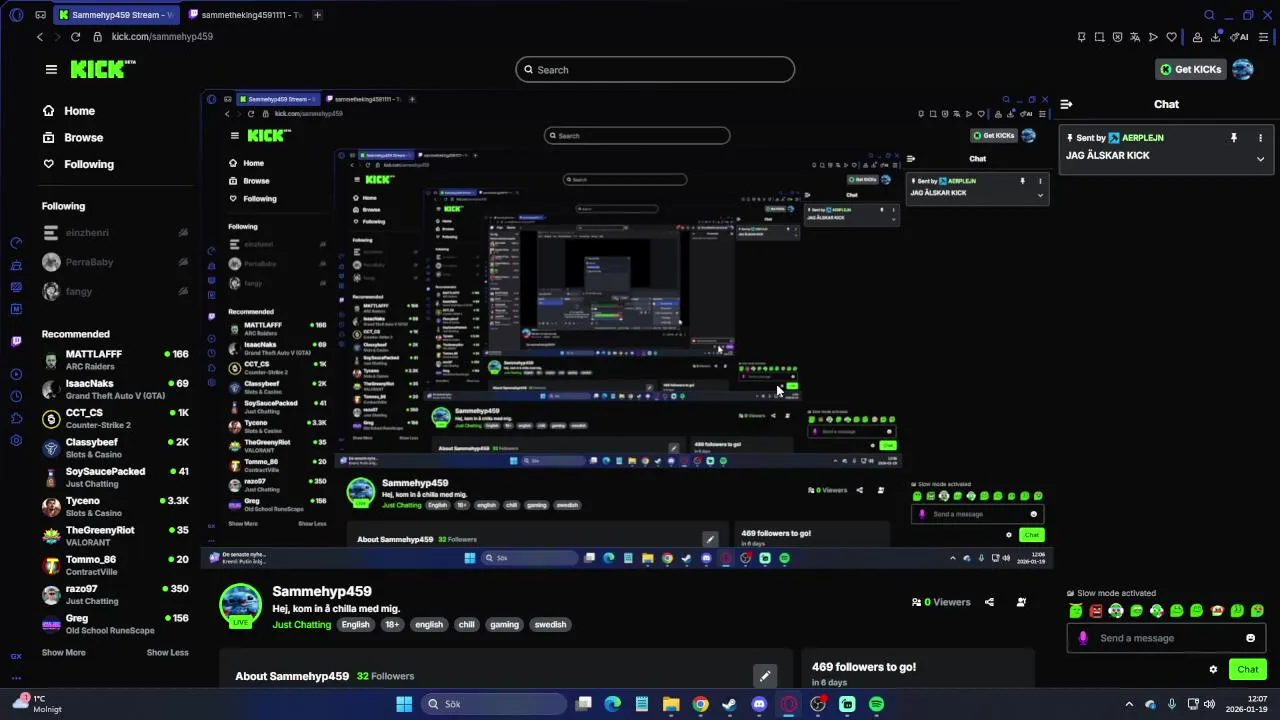
Task: Click the Kick search field
Action: click(655, 70)
